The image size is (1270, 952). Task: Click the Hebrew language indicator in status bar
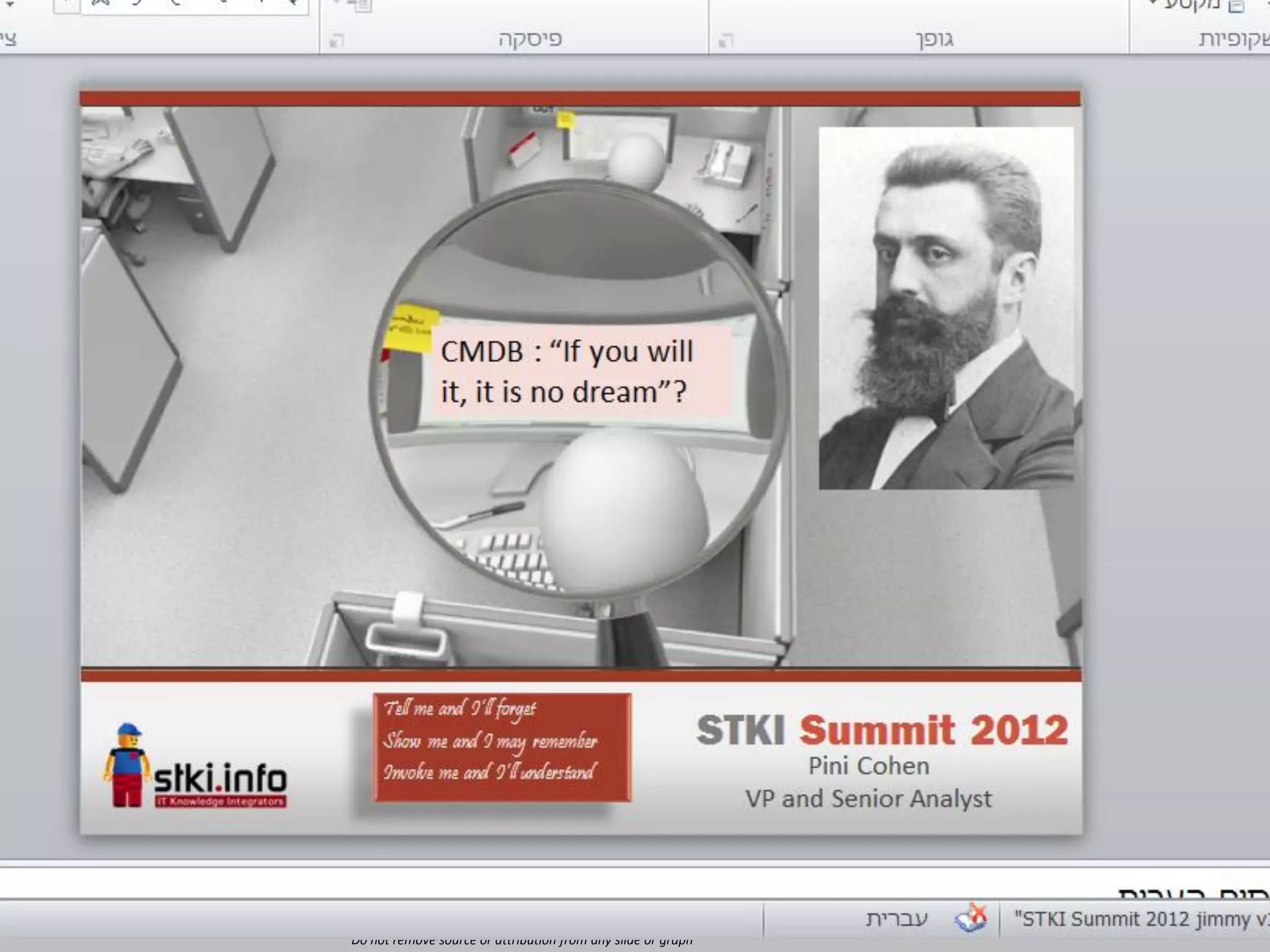(x=897, y=919)
